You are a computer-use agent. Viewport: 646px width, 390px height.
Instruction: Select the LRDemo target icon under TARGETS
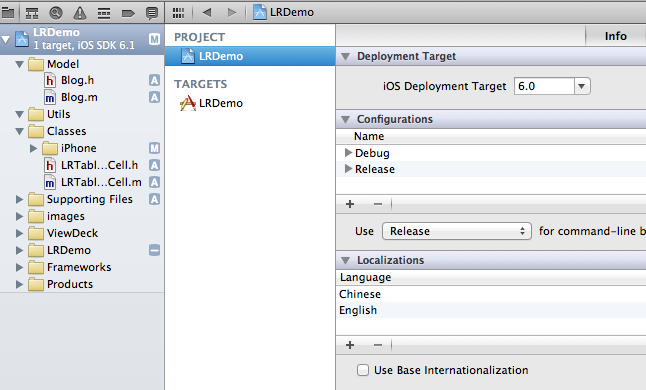pyautogui.click(x=187, y=103)
